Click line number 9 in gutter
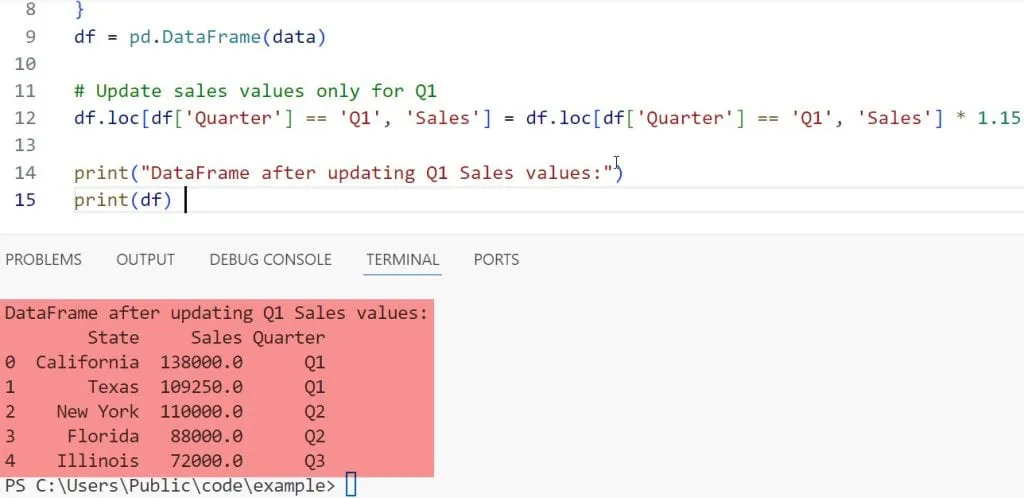The height and width of the screenshot is (498, 1024). pos(30,37)
